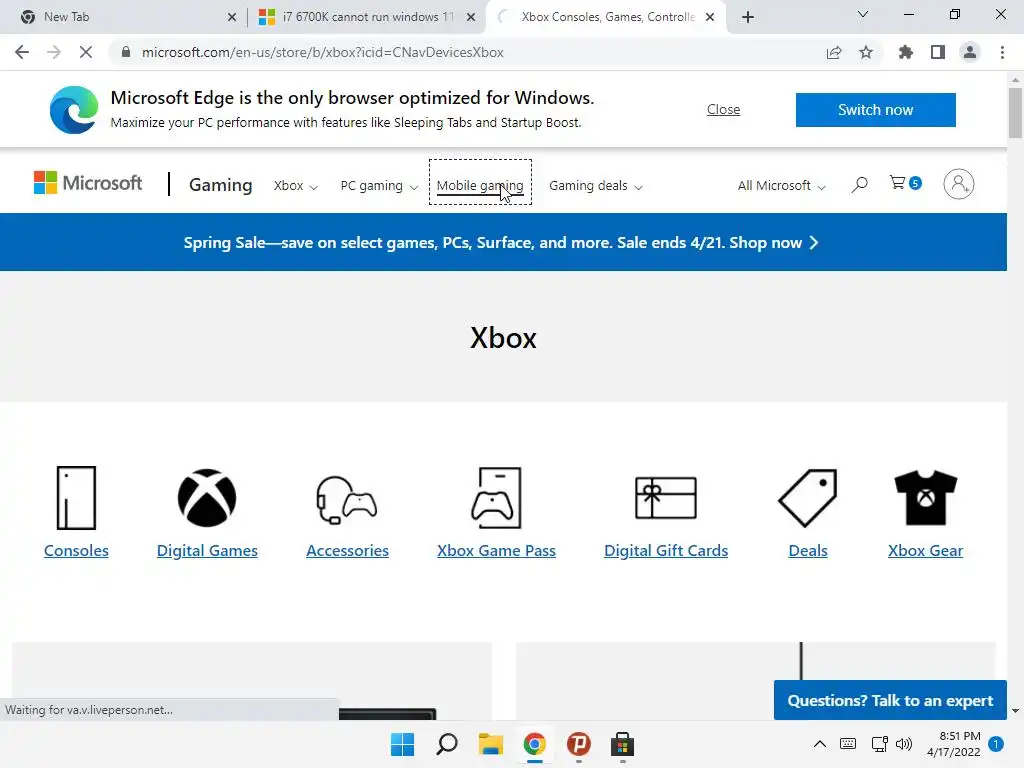
Task: Toggle the Chrome side panel icon
Action: tap(938, 52)
